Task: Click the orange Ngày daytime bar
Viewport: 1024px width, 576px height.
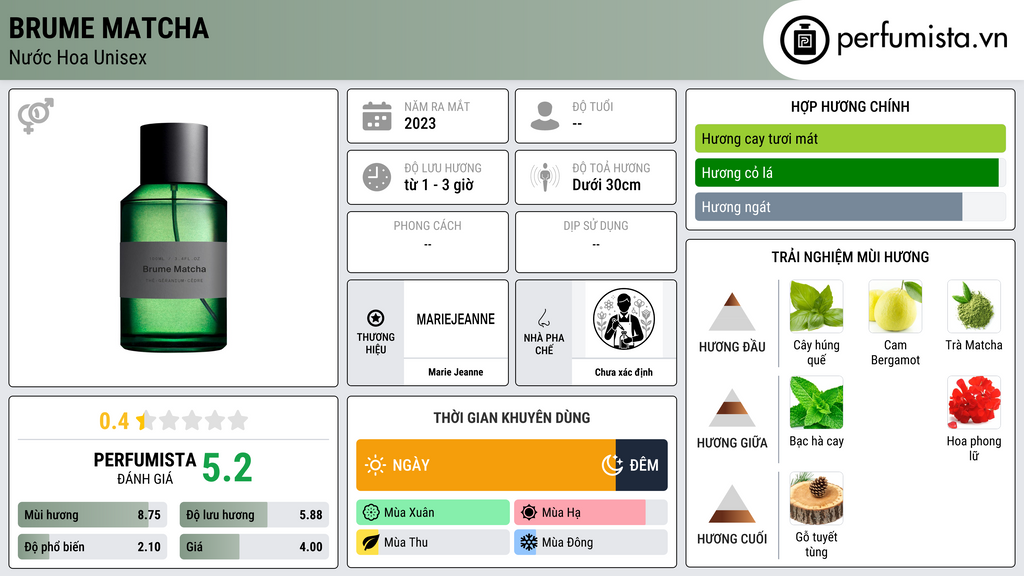Action: [485, 465]
